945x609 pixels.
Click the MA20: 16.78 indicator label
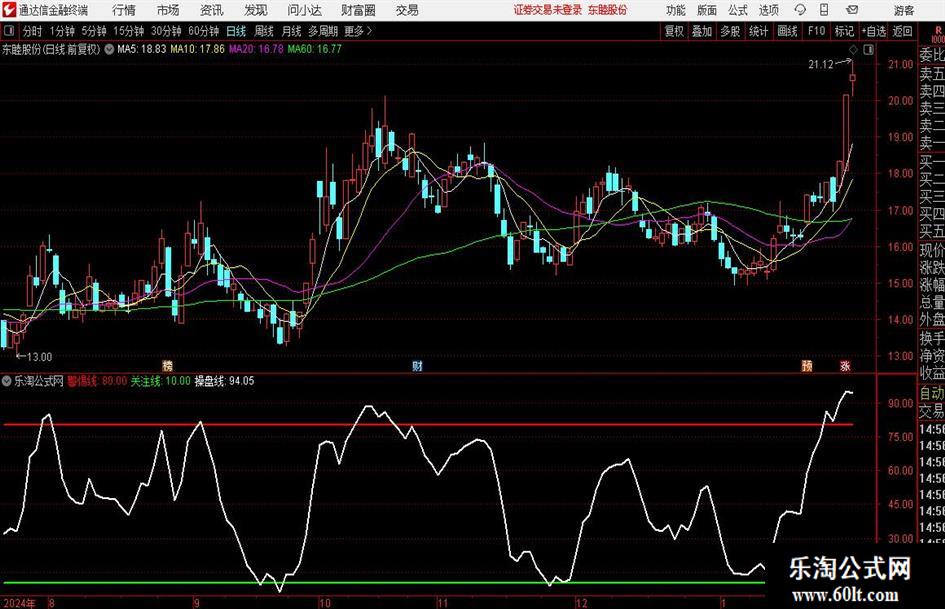pyautogui.click(x=256, y=49)
